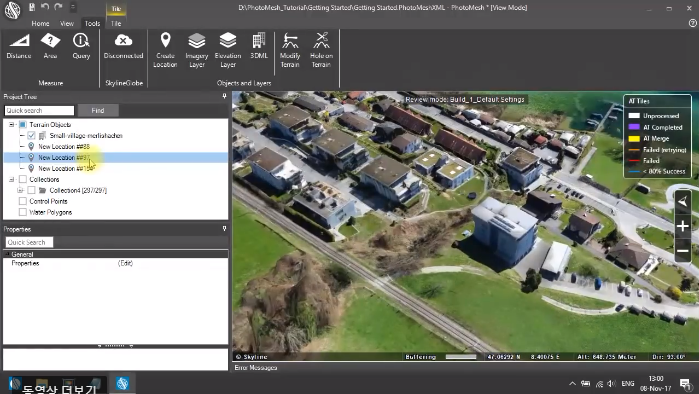
Task: Add an Elevation Layer
Action: click(228, 50)
